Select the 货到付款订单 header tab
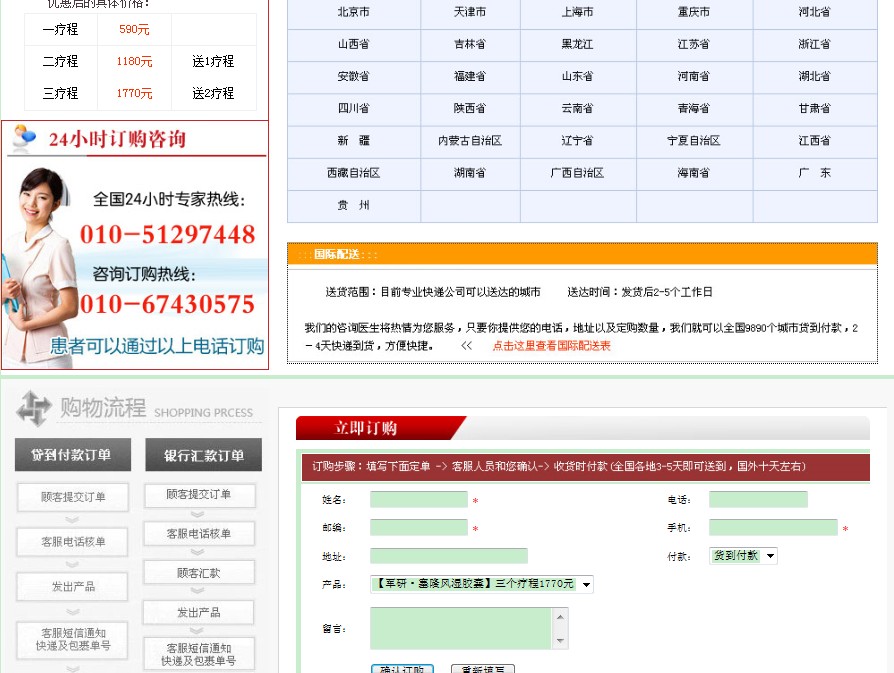This screenshot has width=894, height=673. coord(70,455)
